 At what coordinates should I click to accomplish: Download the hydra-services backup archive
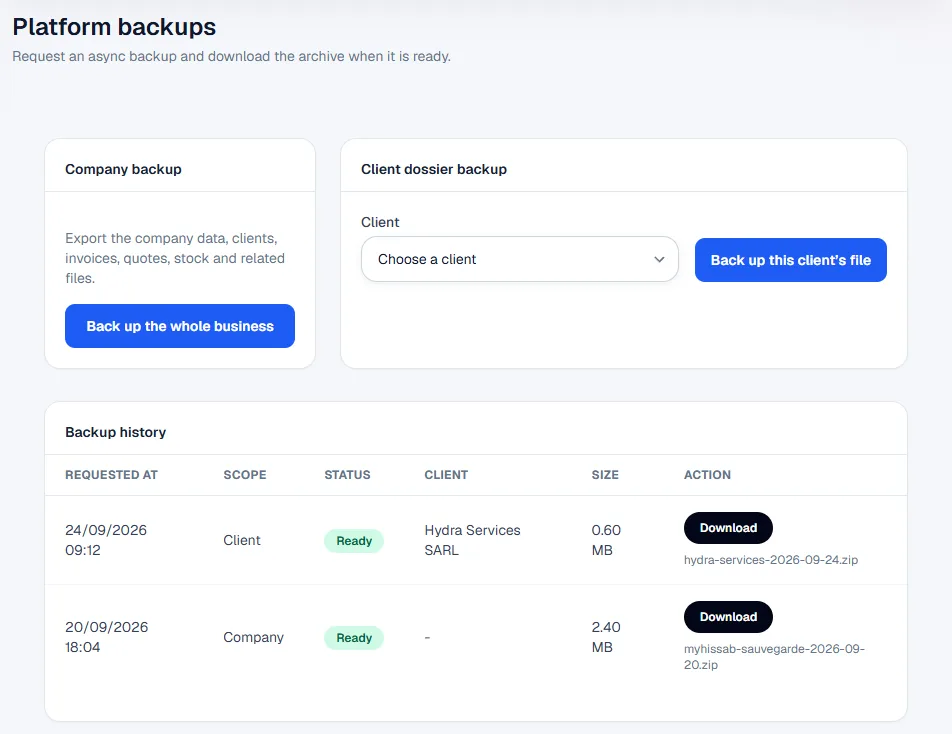tap(728, 528)
